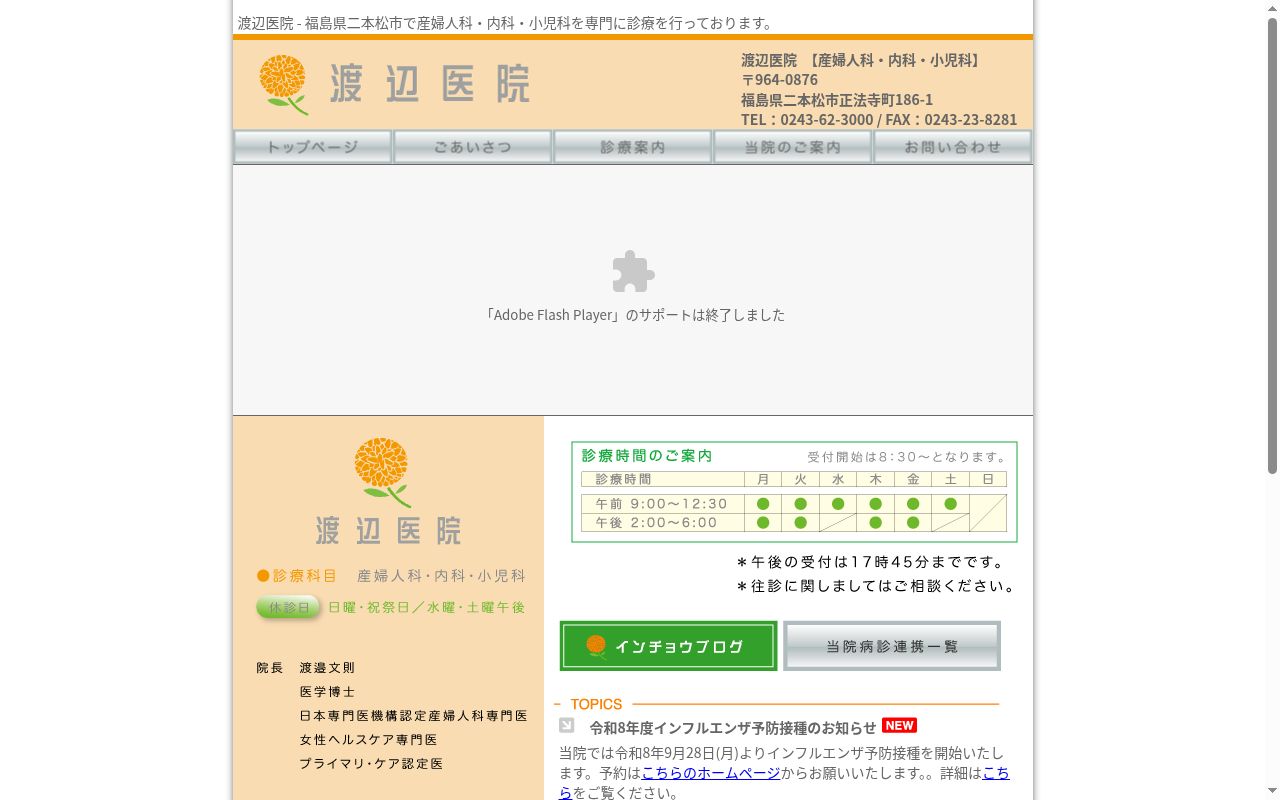Image resolution: width=1280 pixels, height=800 pixels.
Task: Click the large flower logo in the sidebar
Action: point(383,472)
